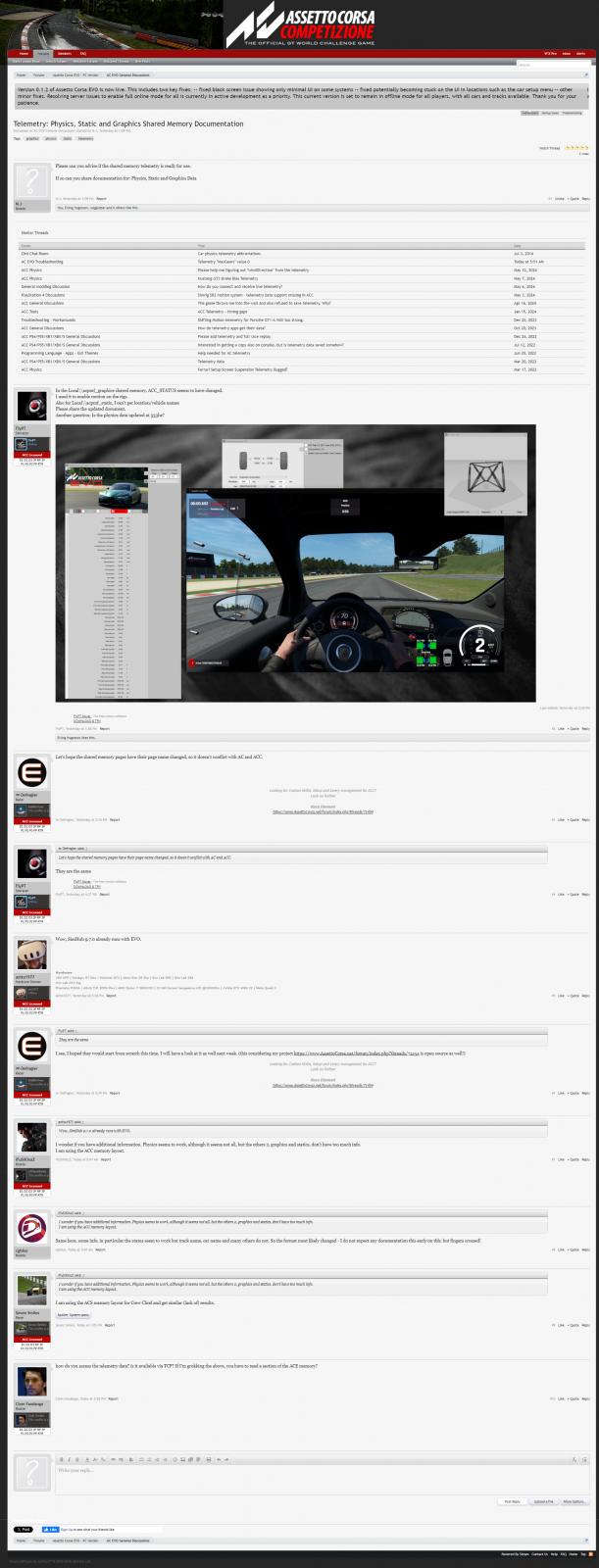Click the reply text area
This screenshot has width=599, height=1568.
pos(323,1479)
